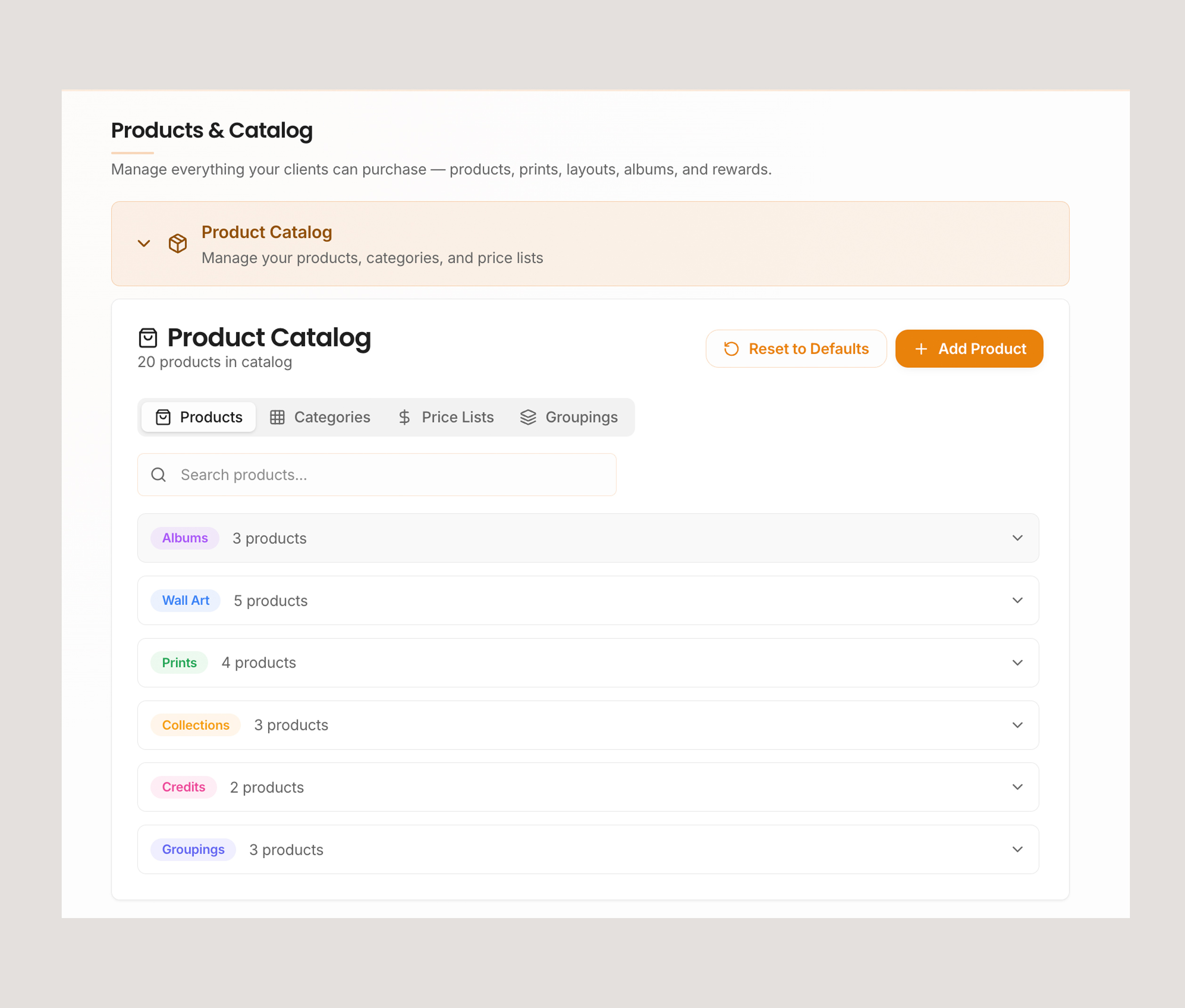Click the plus icon on Add Product
1185x1008 pixels.
[x=920, y=348]
